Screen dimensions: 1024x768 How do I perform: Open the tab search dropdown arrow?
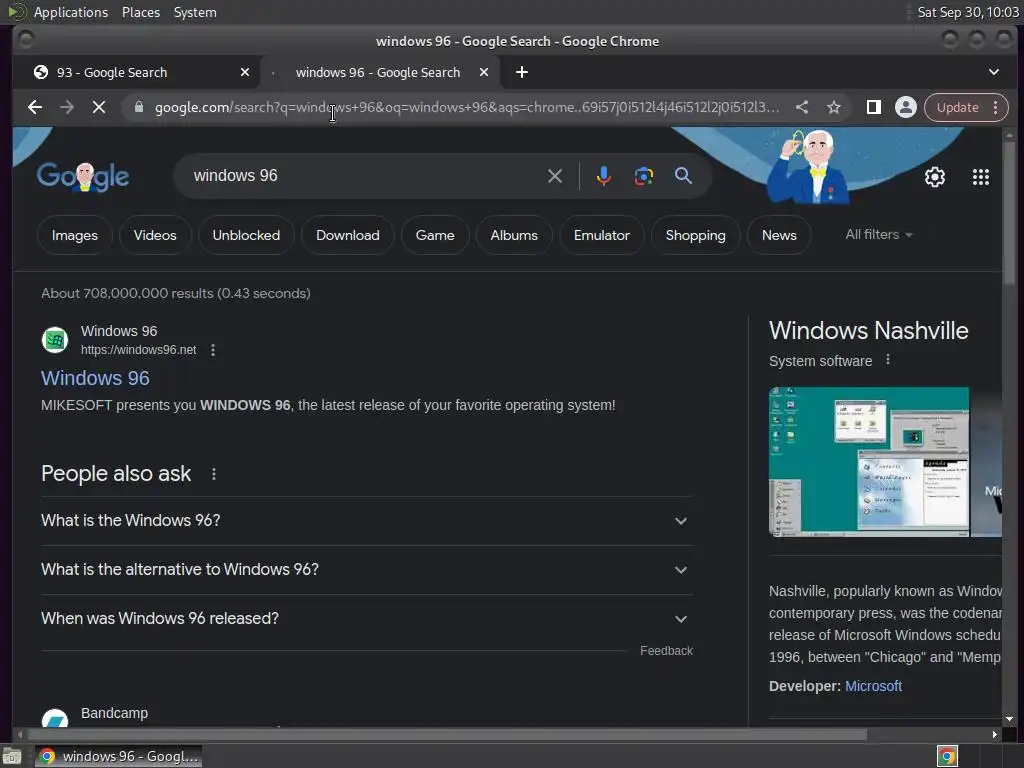pyautogui.click(x=993, y=72)
